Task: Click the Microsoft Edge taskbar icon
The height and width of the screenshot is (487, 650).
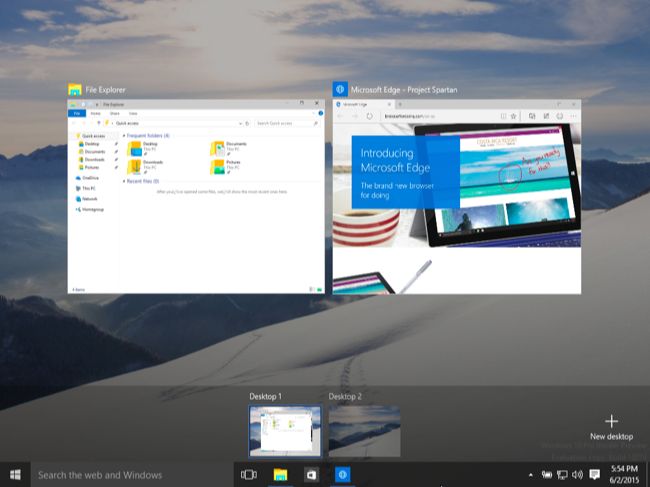Action: point(342,475)
